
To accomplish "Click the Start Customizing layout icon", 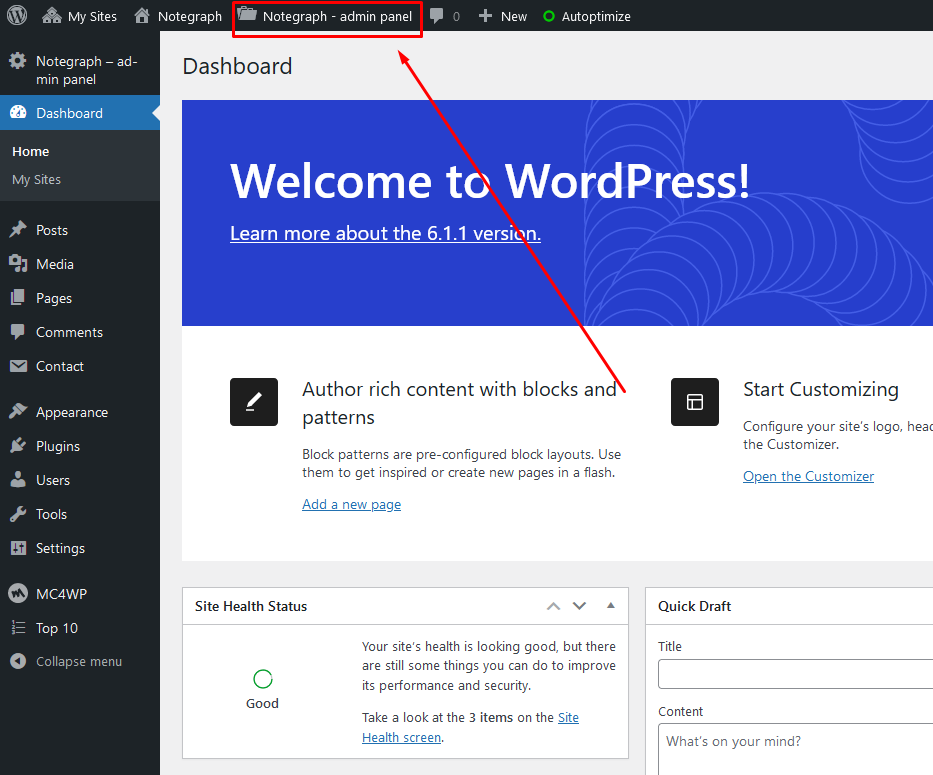I will [x=695, y=402].
